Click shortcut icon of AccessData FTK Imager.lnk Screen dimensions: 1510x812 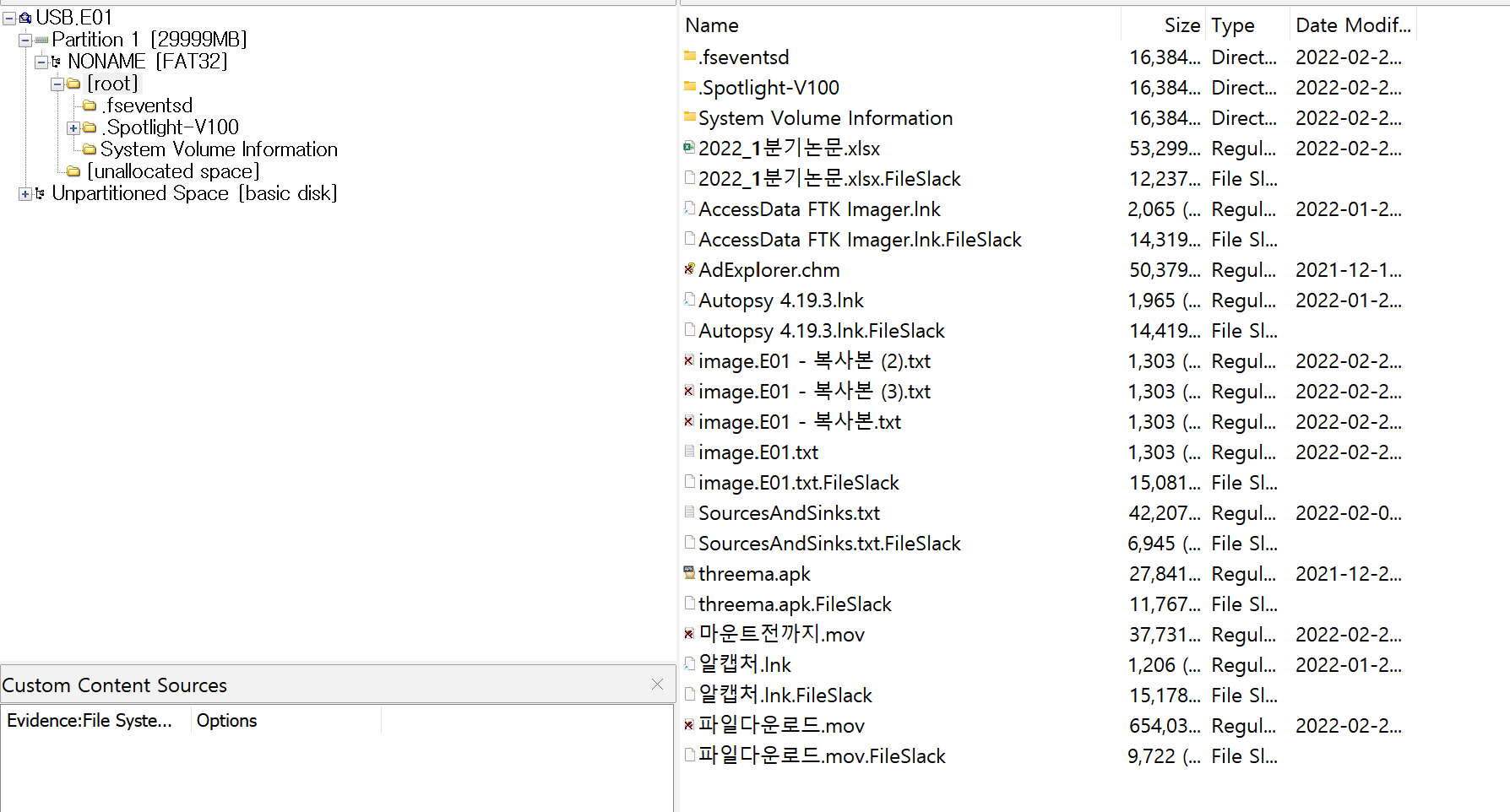click(x=689, y=208)
